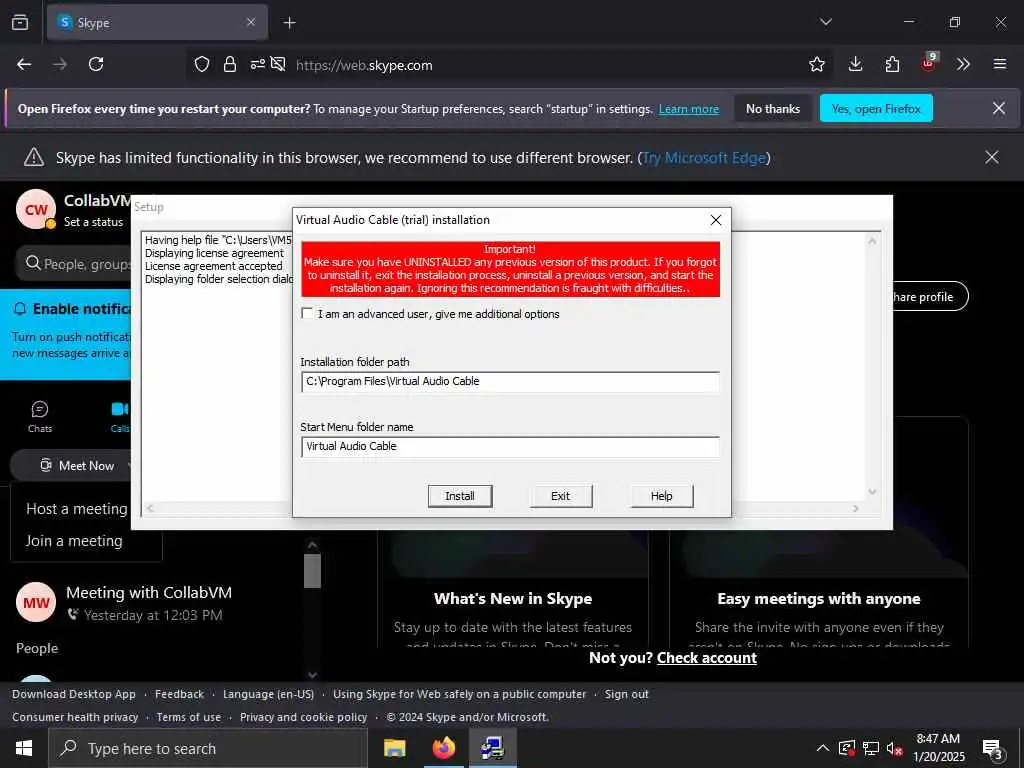Choose No thanks on the Firefox startup prompt

(x=773, y=108)
